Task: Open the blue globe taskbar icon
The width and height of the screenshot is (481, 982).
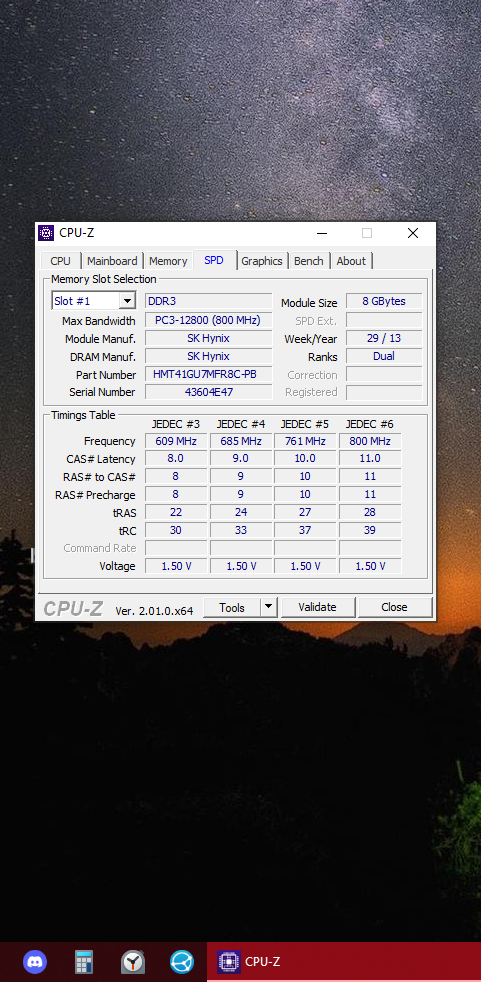Action: point(182,961)
